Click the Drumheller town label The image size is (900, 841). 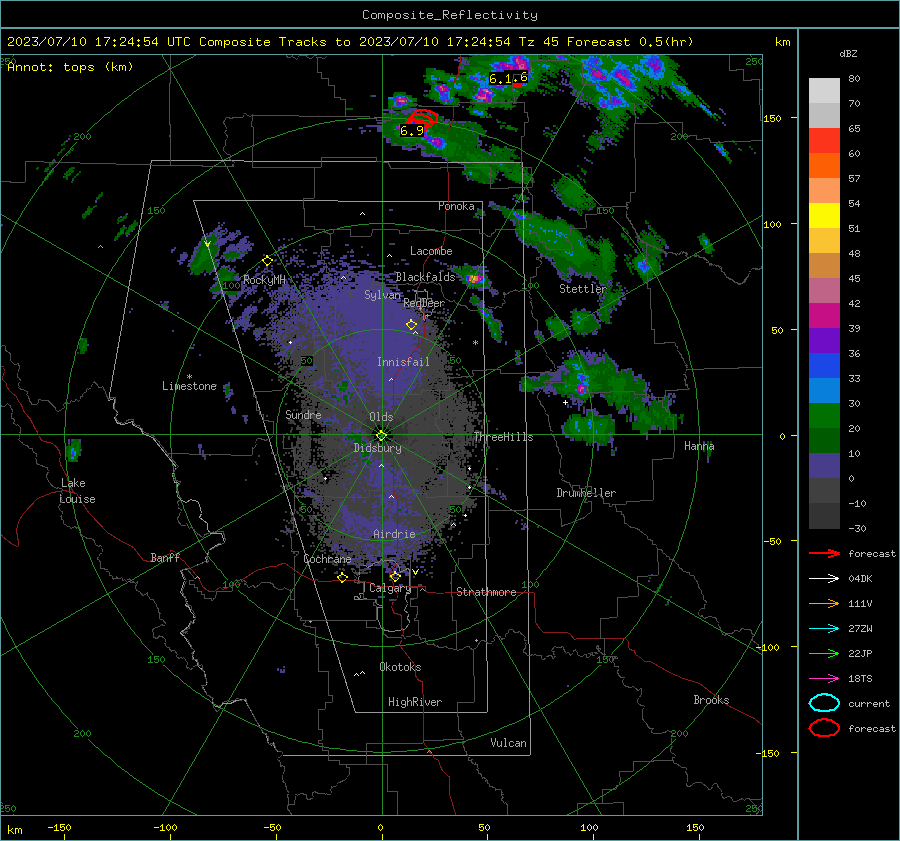pos(586,493)
